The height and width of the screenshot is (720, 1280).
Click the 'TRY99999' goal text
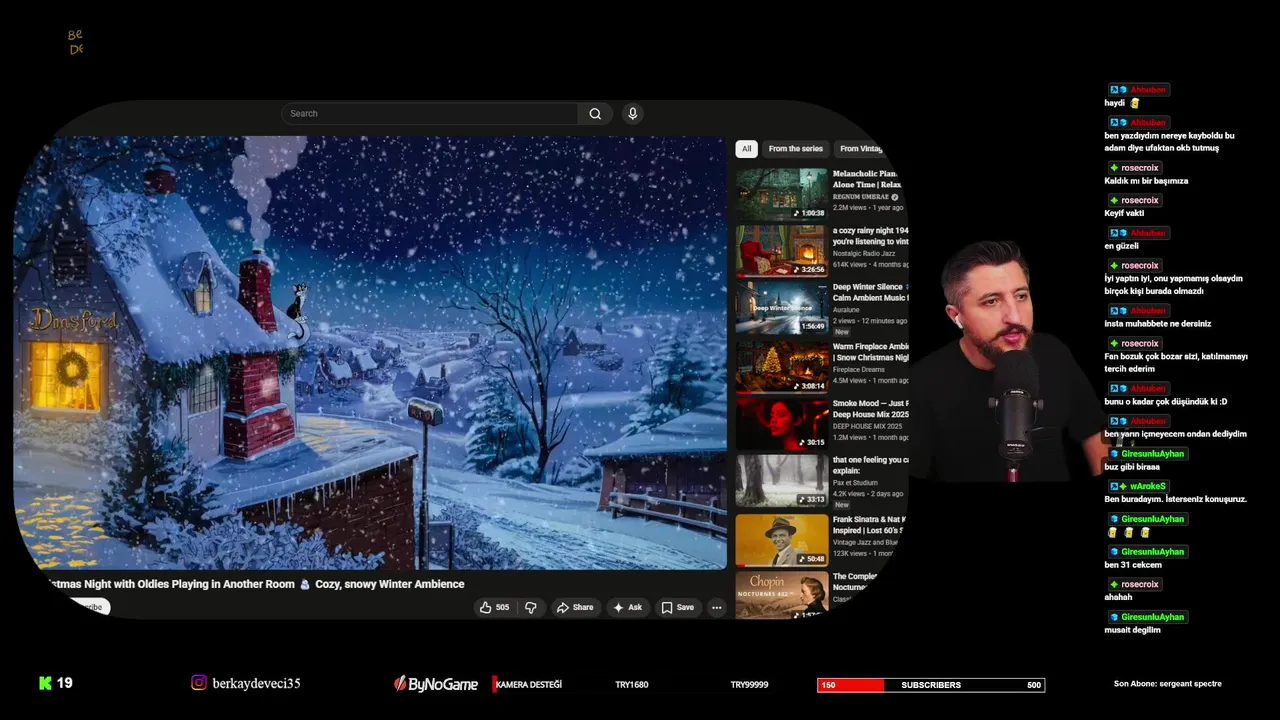point(749,685)
